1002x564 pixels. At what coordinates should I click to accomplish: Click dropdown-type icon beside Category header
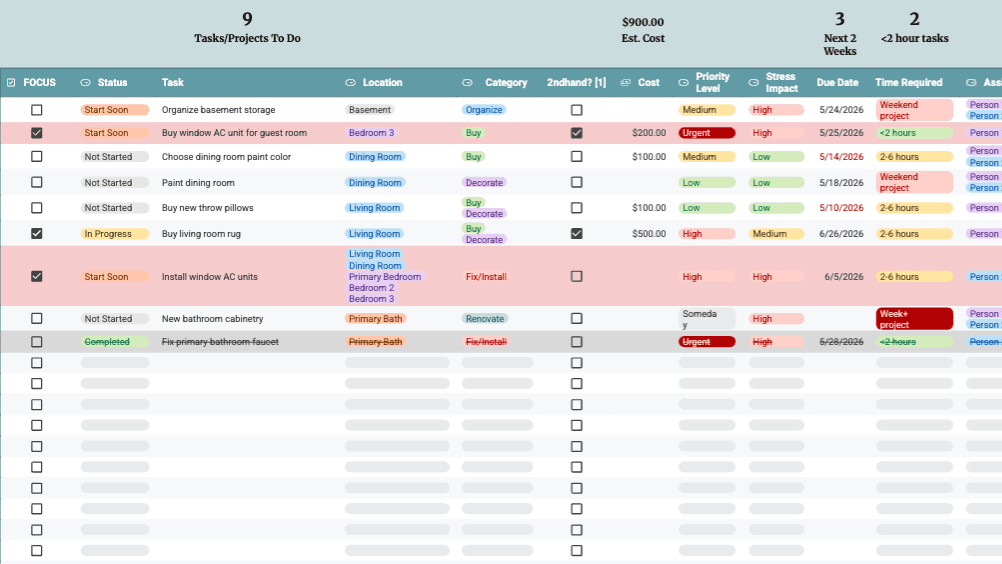point(467,82)
